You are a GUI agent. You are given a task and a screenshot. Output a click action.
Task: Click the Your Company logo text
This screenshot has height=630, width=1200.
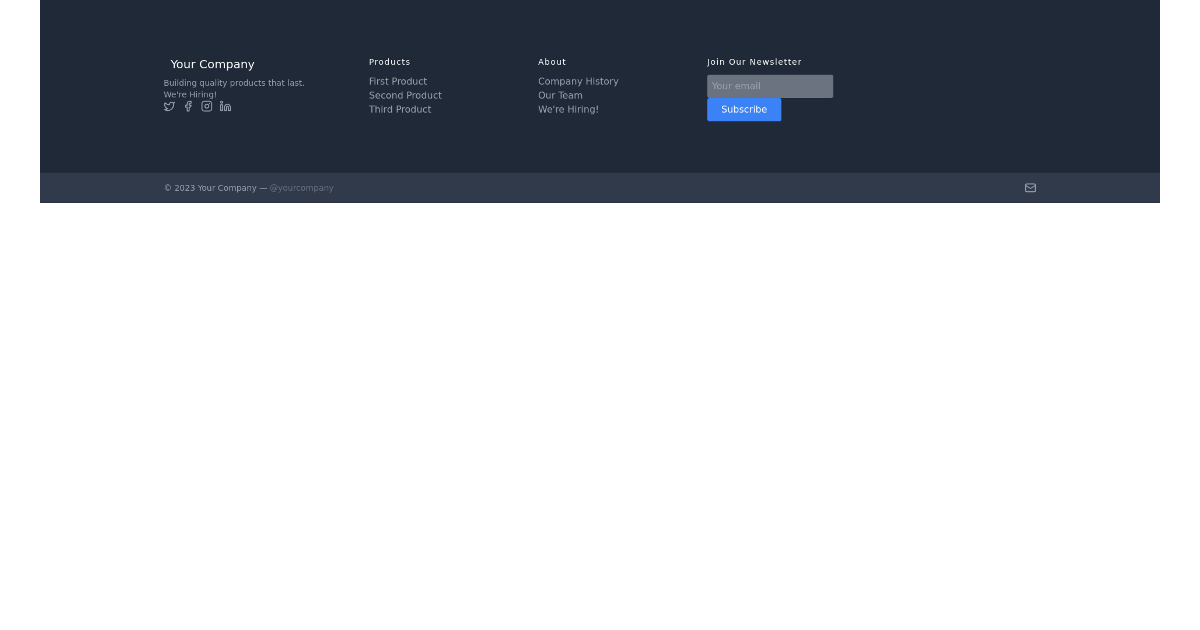(212, 64)
